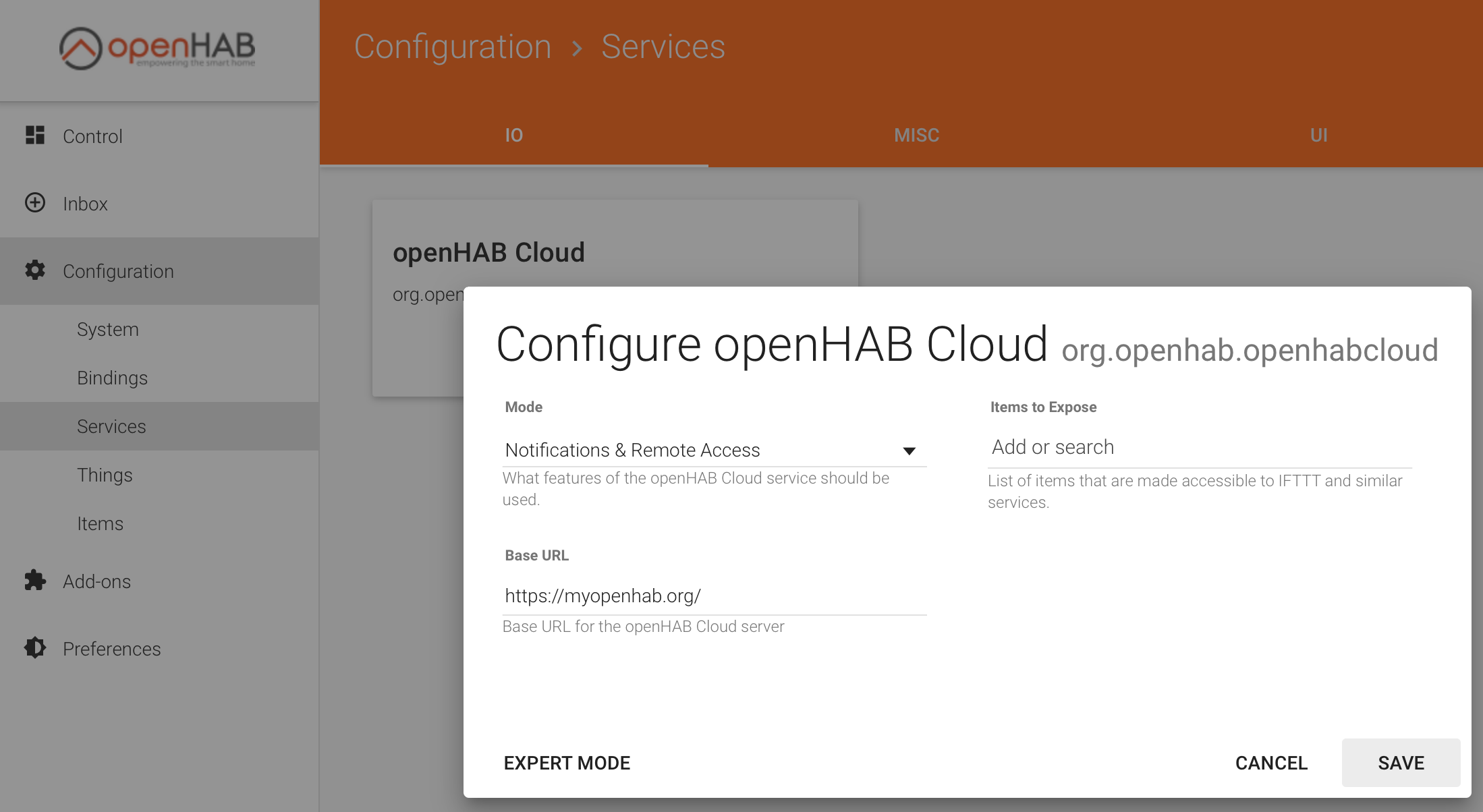Click the Add-ons puzzle piece icon

pos(35,581)
